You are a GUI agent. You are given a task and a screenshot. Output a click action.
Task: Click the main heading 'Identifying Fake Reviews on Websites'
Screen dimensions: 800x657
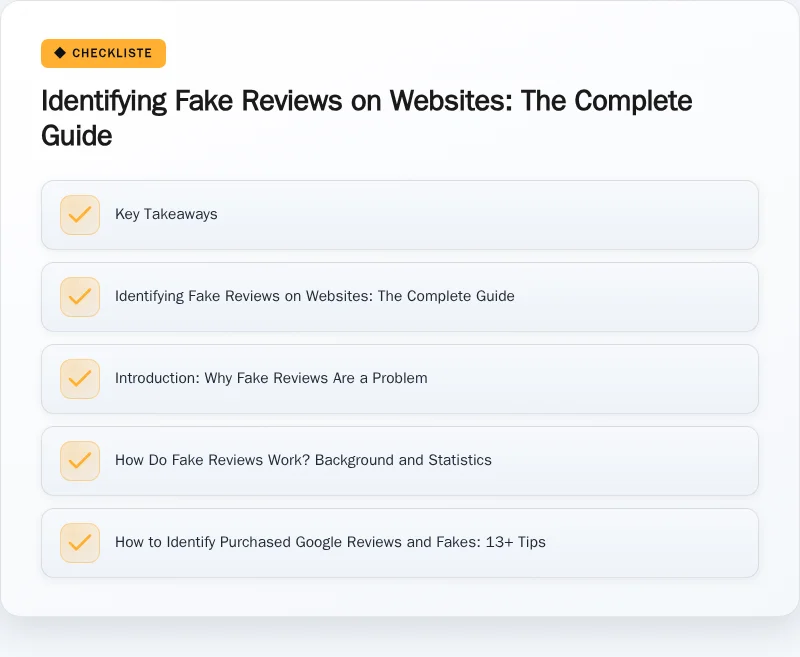coord(366,118)
